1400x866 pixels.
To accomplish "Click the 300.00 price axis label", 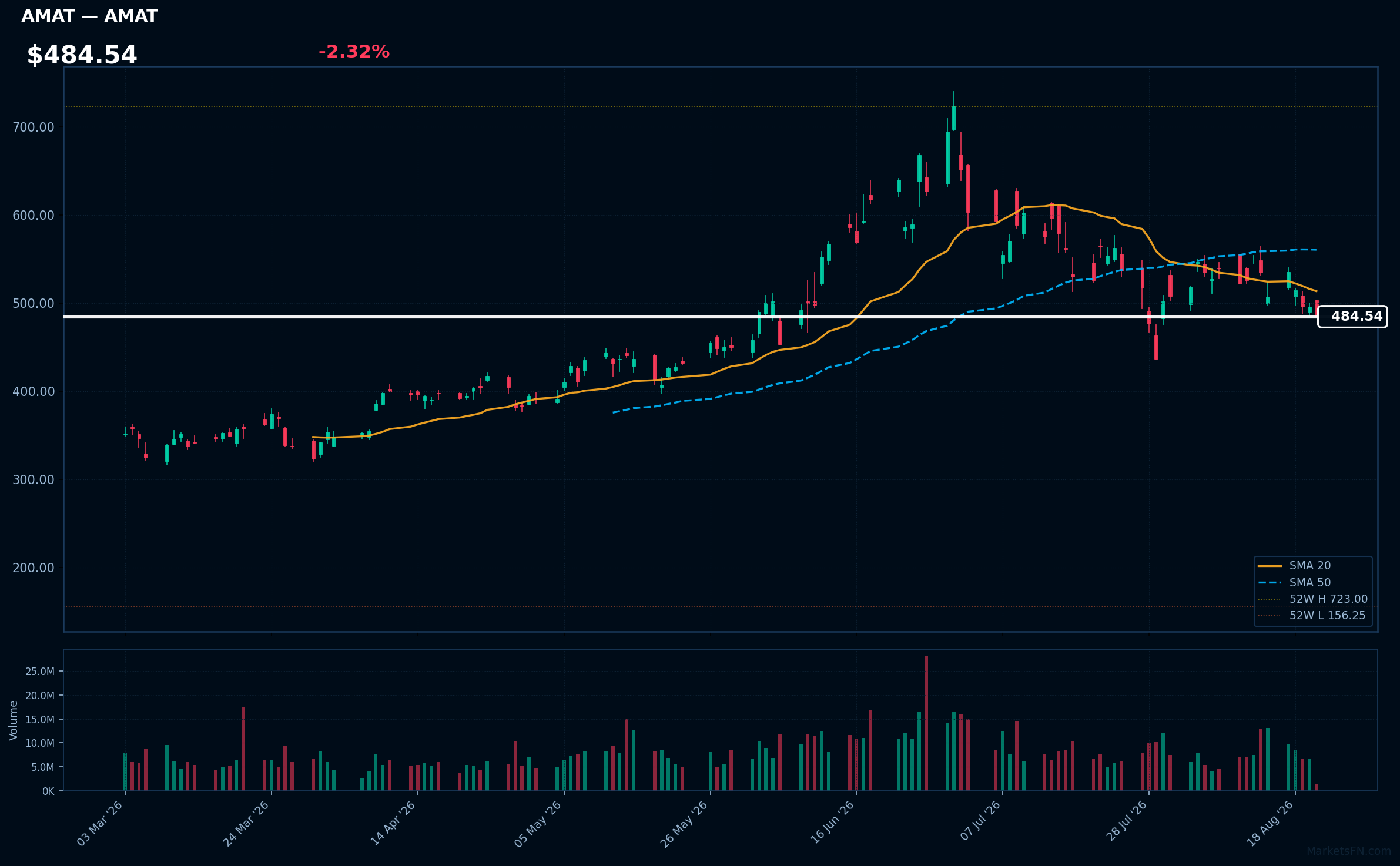I will (x=34, y=480).
